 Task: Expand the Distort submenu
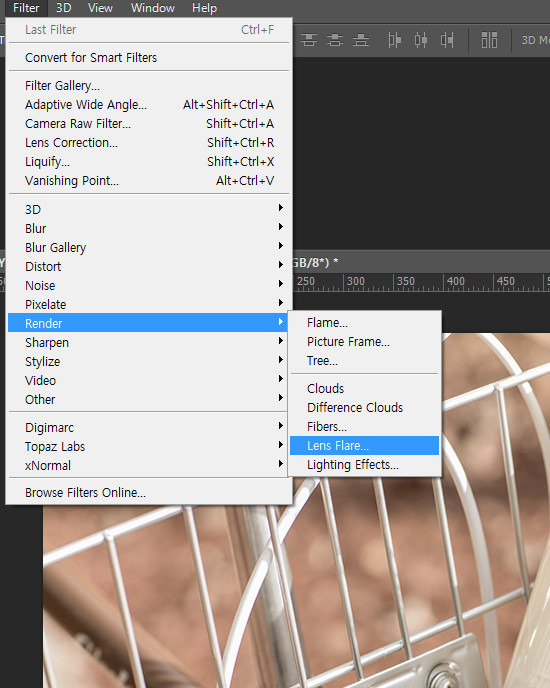point(150,266)
